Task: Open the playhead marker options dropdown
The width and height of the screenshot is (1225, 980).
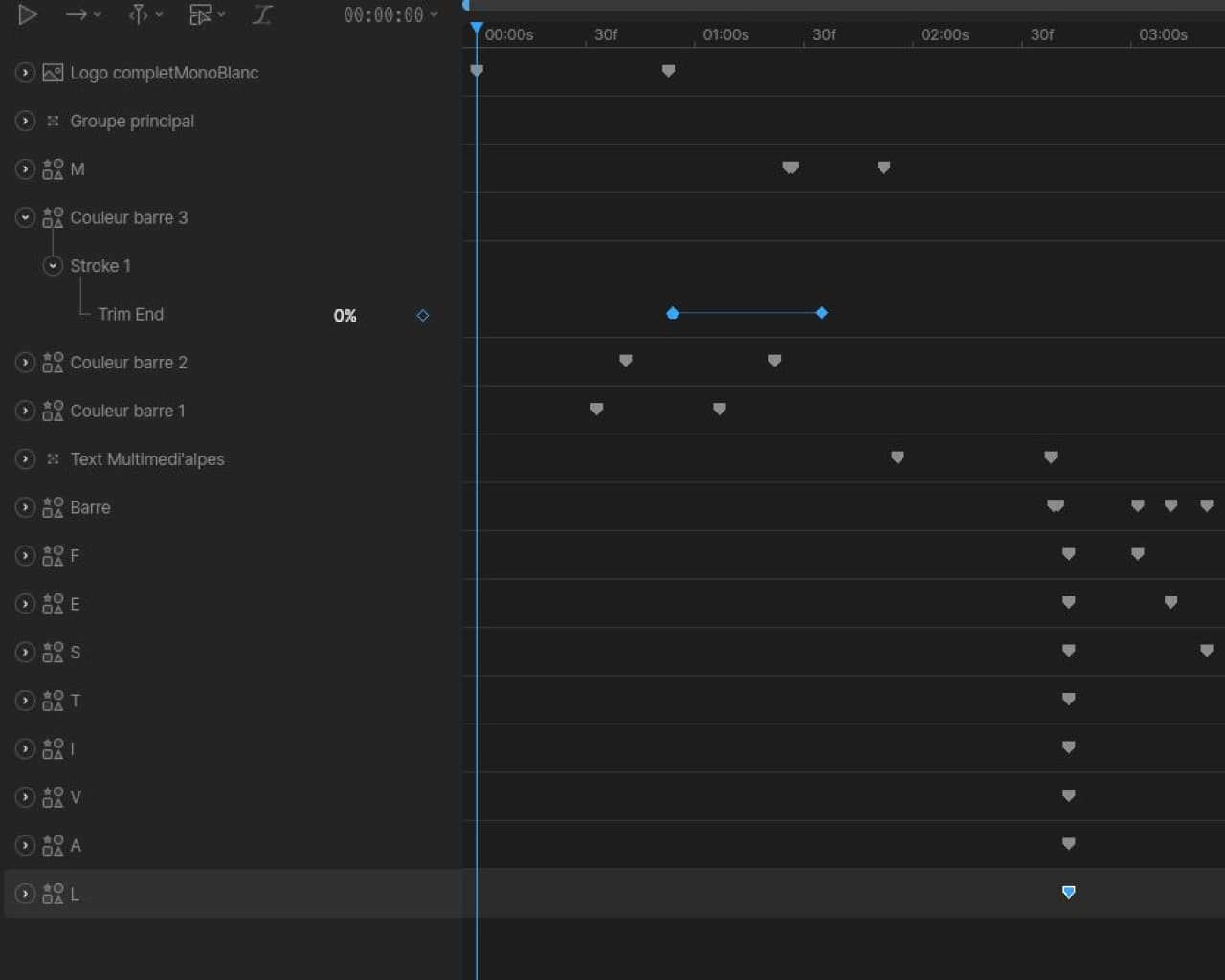Action: click(145, 14)
